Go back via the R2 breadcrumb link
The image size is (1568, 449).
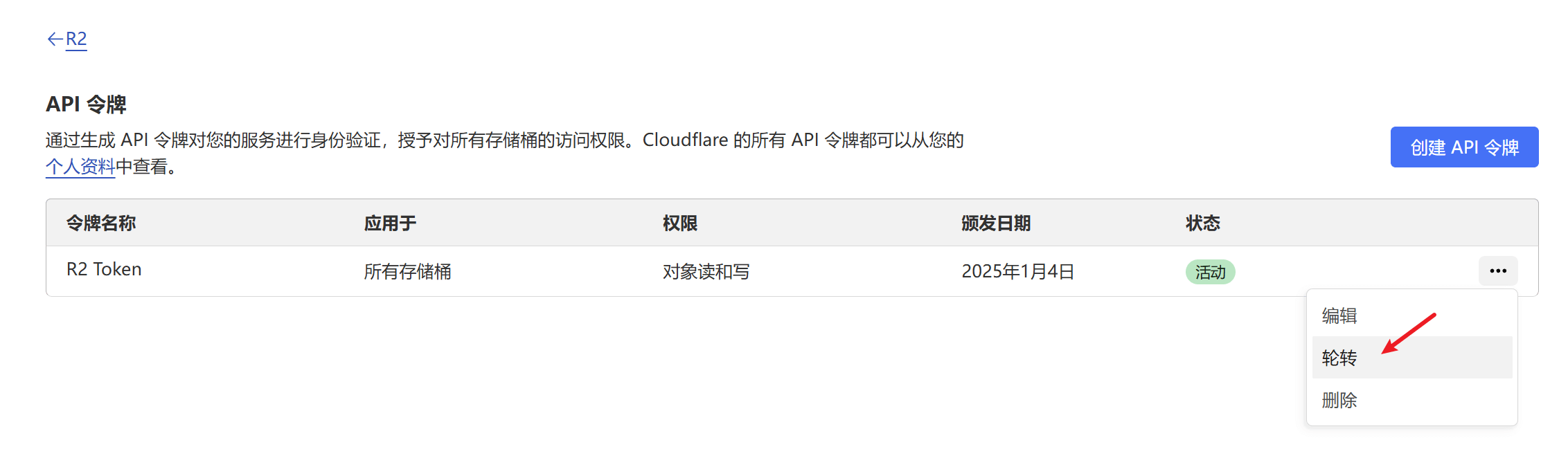(76, 39)
